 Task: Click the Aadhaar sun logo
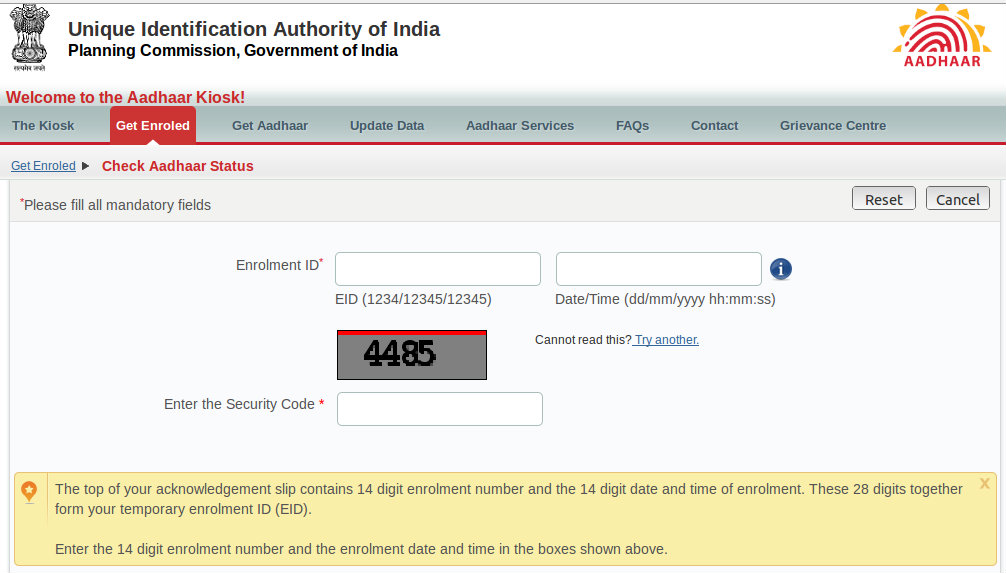pos(940,37)
